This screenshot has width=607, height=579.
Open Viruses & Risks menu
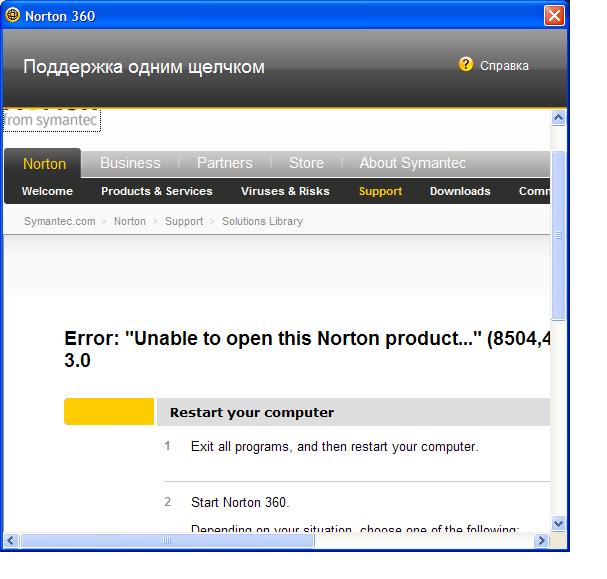coord(285,191)
